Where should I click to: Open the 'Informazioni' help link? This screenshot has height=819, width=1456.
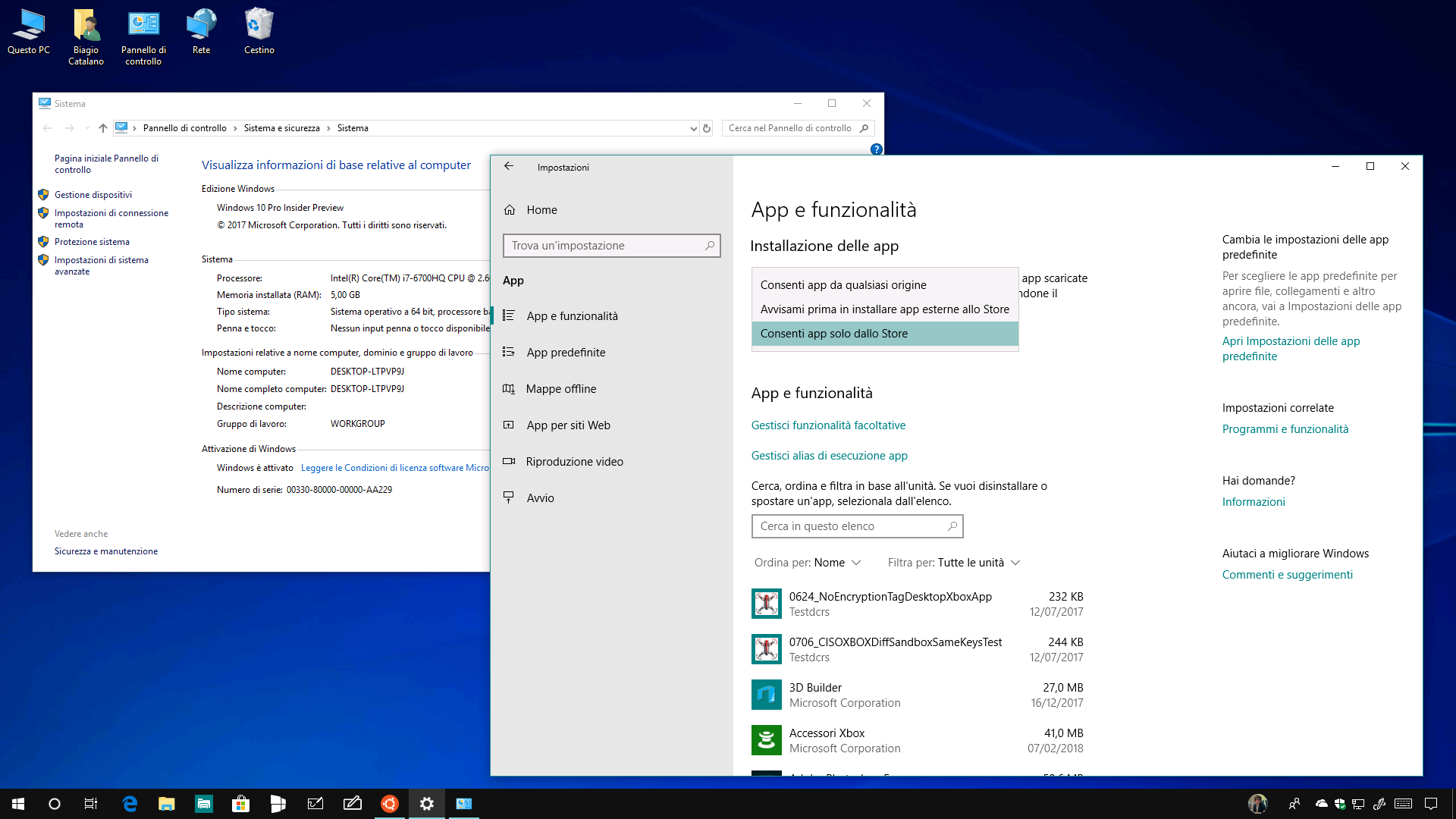[1253, 502]
